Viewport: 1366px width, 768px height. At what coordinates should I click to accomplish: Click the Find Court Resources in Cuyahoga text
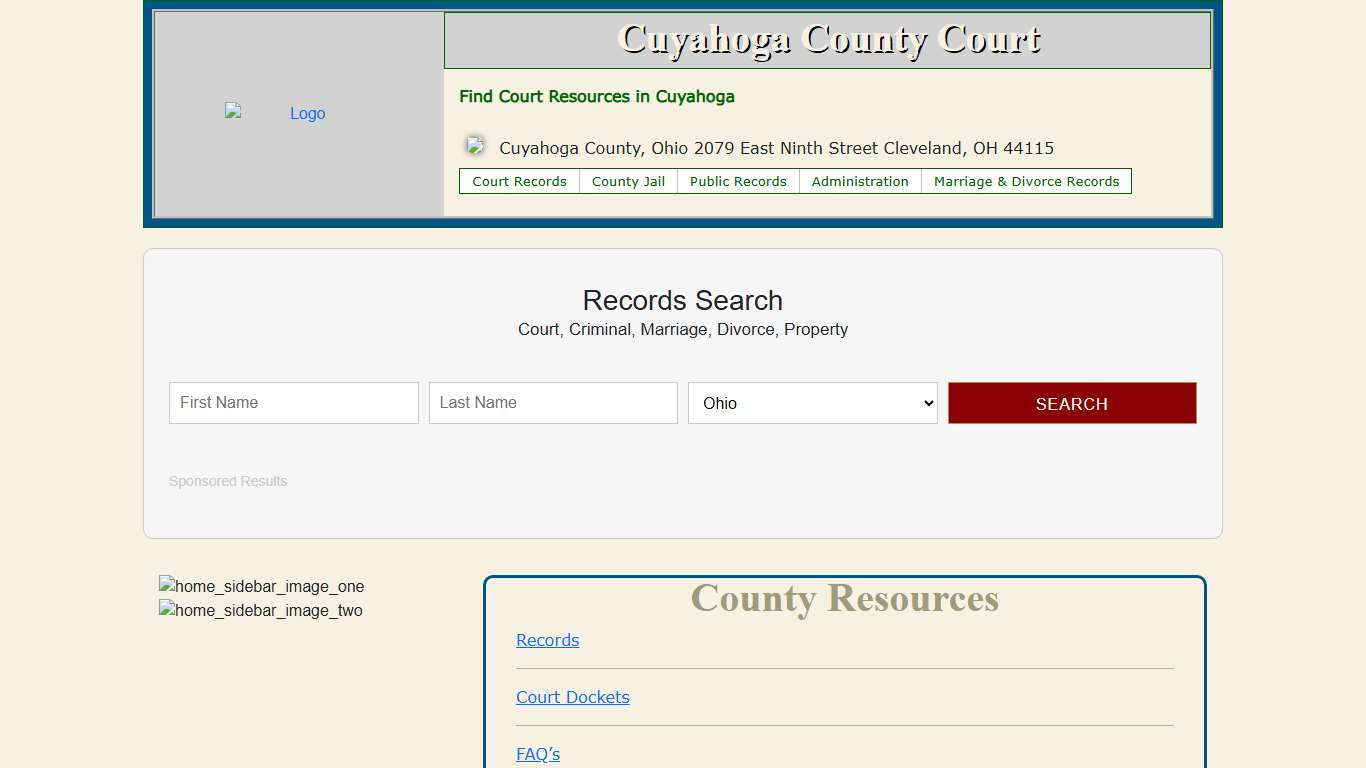[x=596, y=97]
